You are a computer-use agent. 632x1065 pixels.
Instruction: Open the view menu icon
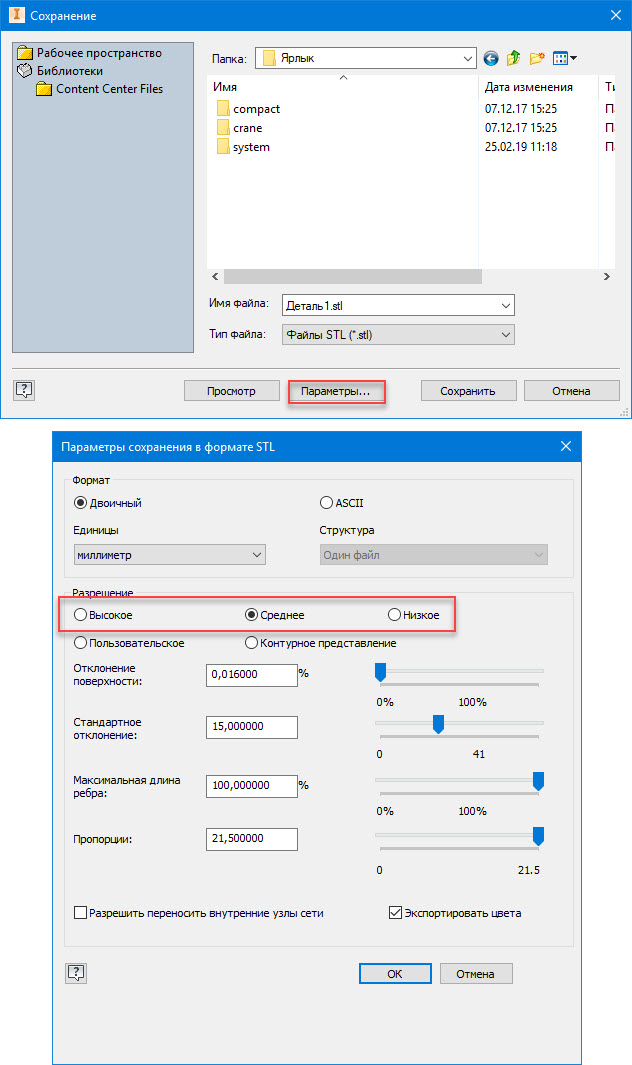(565, 58)
